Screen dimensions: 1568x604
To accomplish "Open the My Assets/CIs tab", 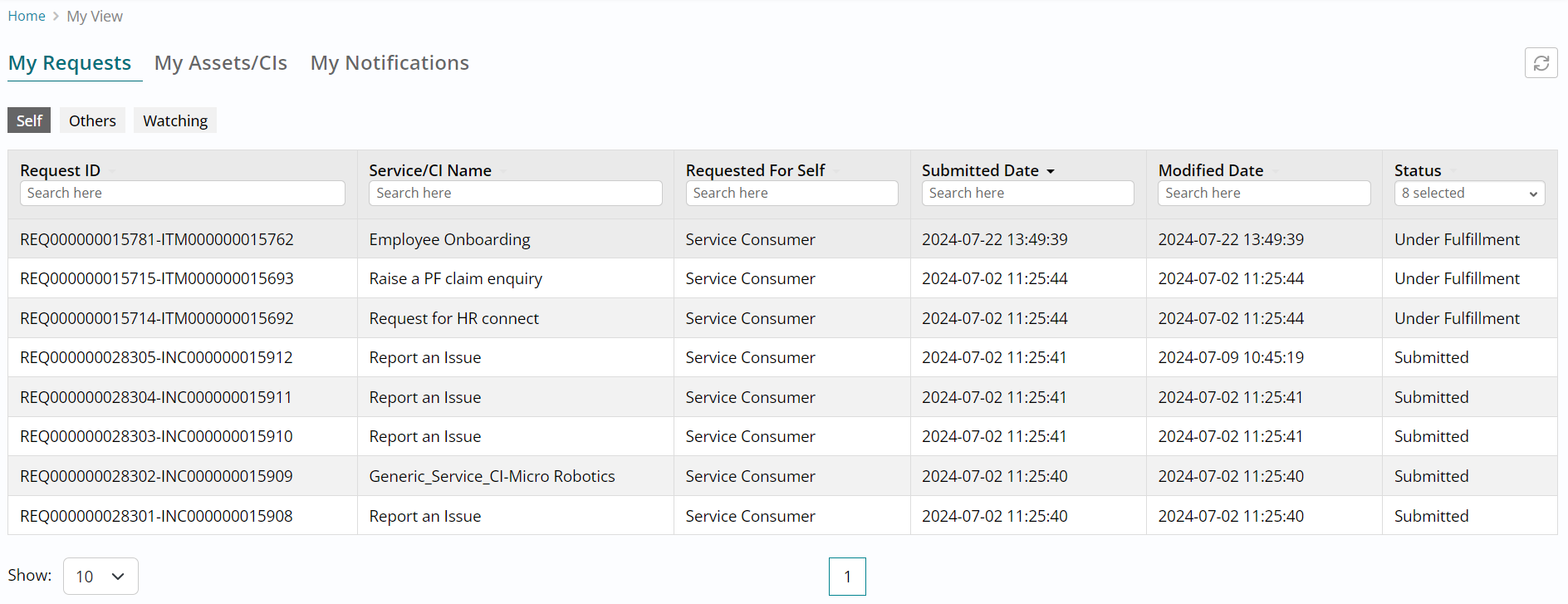I will tap(221, 63).
